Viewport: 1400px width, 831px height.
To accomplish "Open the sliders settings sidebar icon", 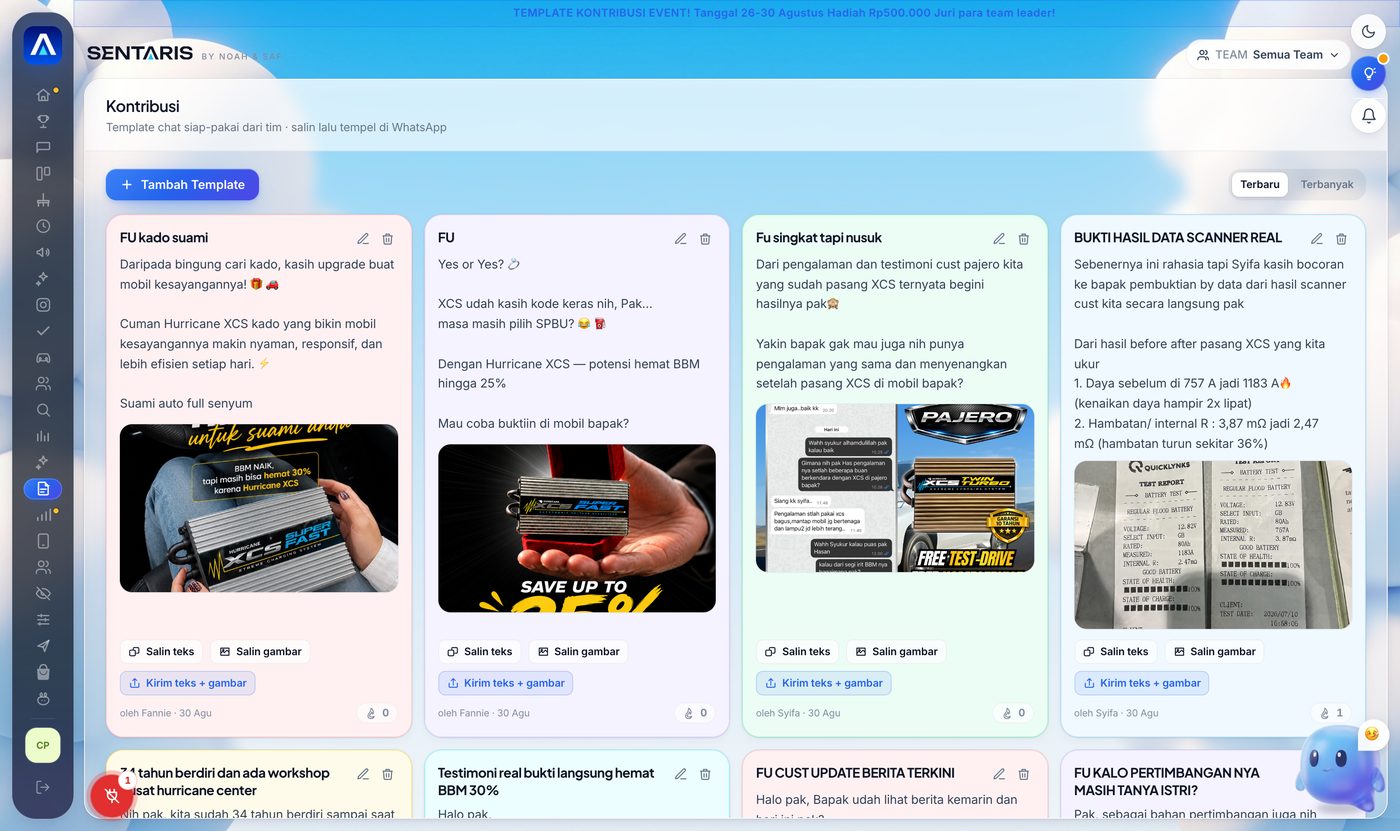I will click(x=43, y=620).
